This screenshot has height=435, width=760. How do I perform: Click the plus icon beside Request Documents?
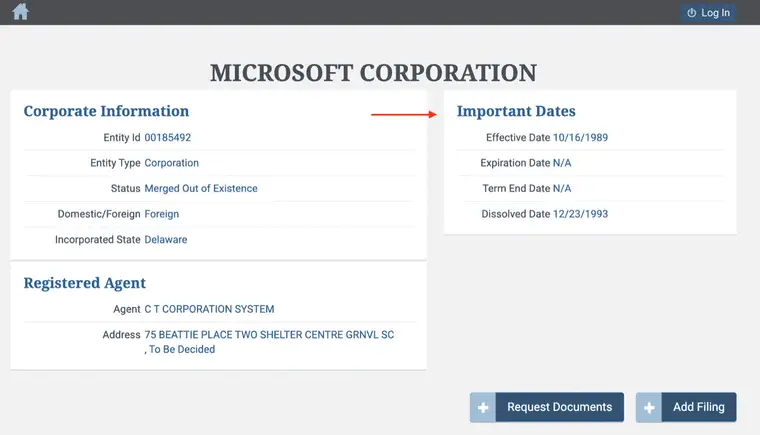click(x=483, y=407)
